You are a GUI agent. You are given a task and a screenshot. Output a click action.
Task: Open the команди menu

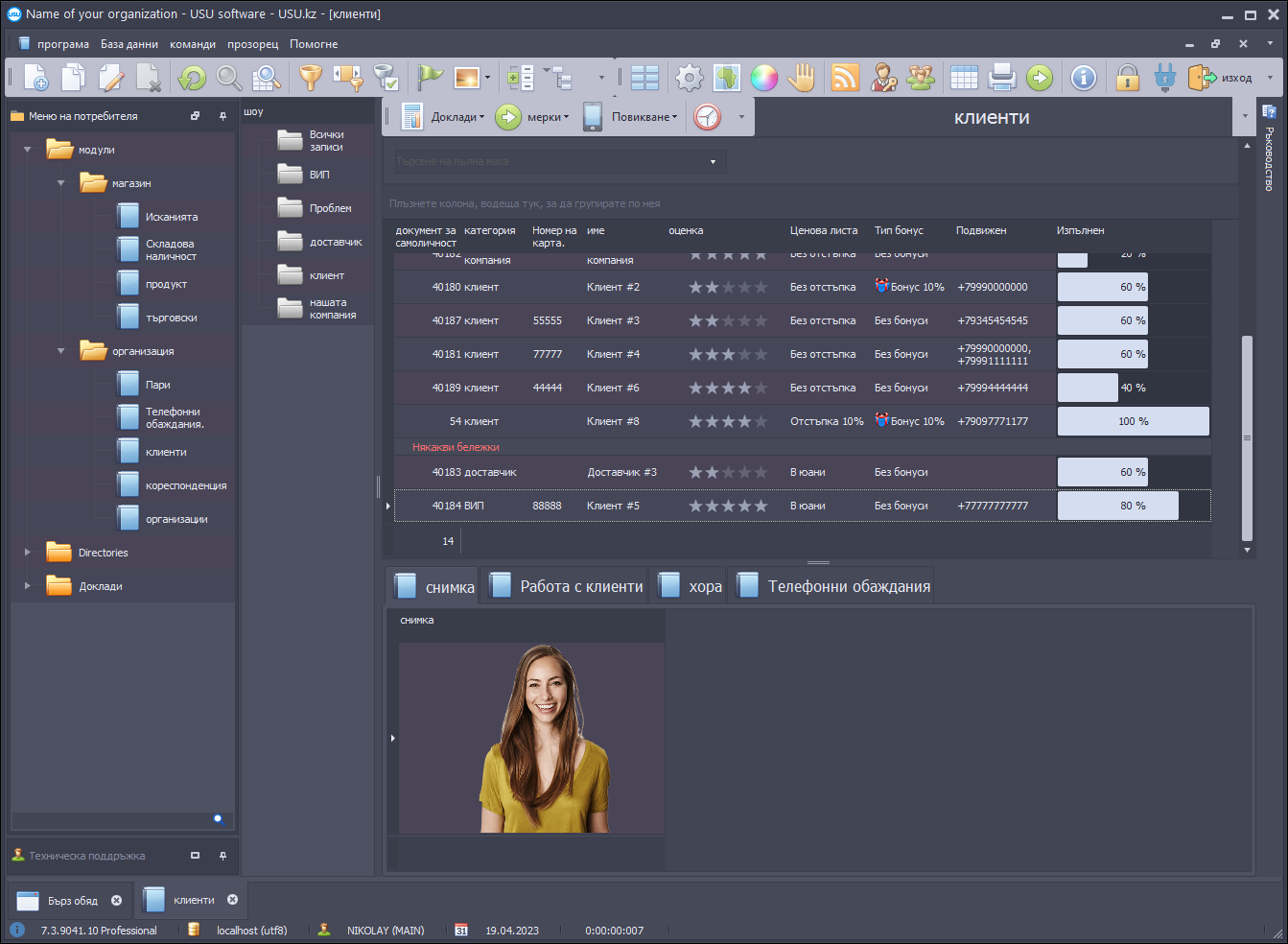(x=193, y=44)
